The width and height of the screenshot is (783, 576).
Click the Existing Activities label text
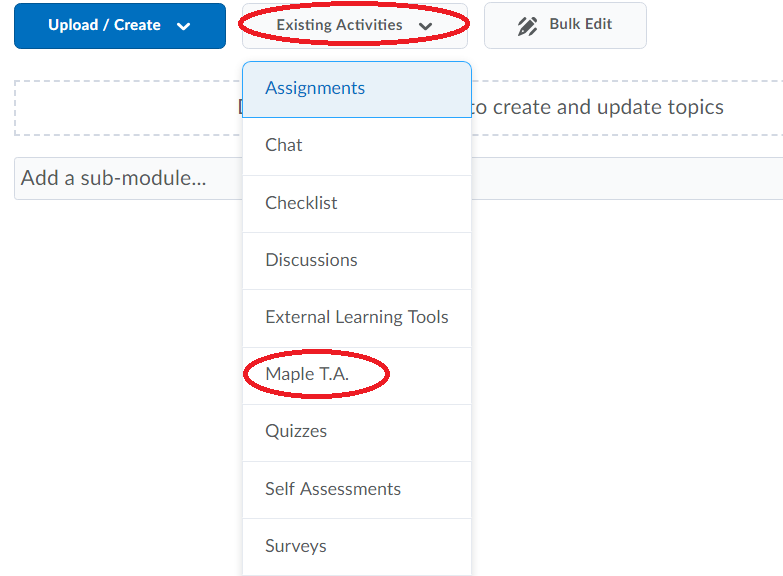click(x=339, y=25)
